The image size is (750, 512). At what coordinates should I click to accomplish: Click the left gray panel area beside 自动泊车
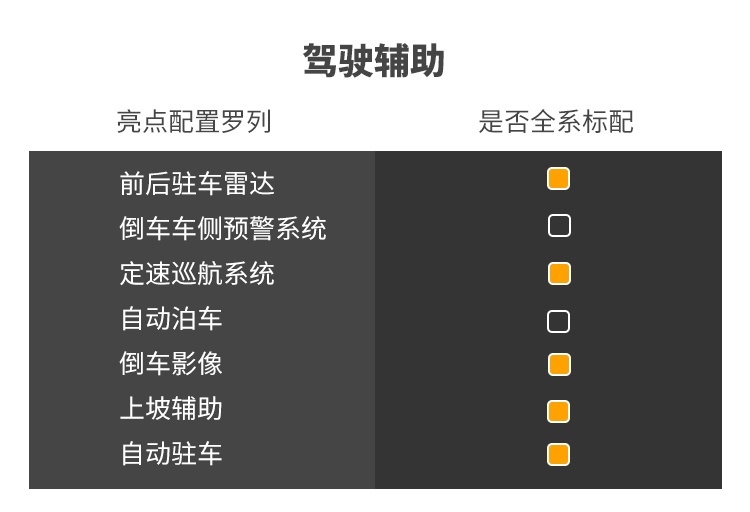tap(297, 319)
